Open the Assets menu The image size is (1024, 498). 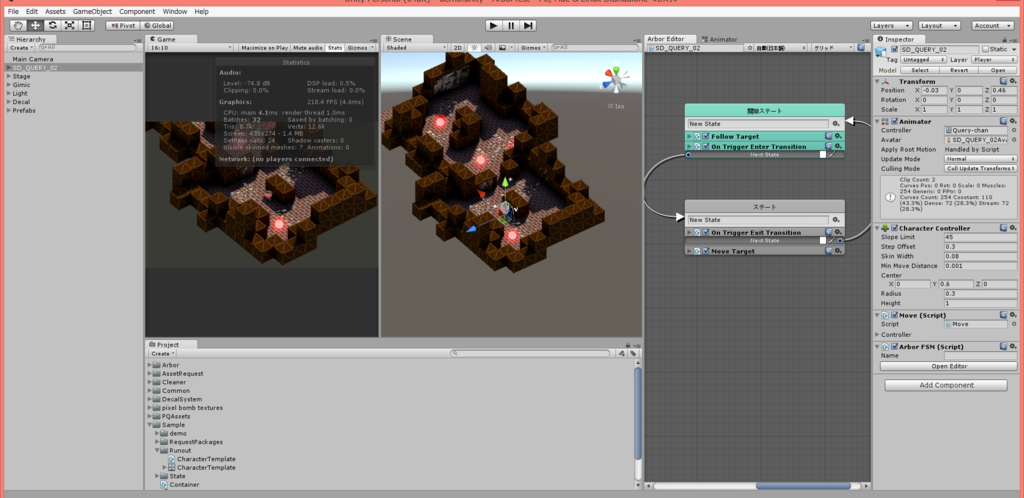(55, 12)
